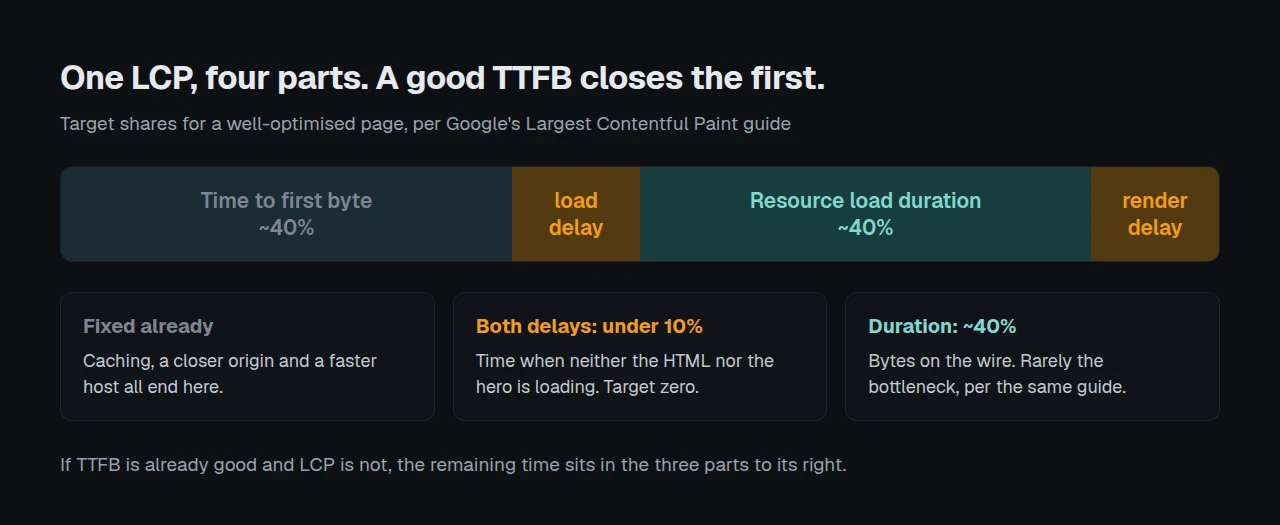Click the "One LCP, four parts." headline sentence
Screen dimensions: 1280x525
point(213,79)
